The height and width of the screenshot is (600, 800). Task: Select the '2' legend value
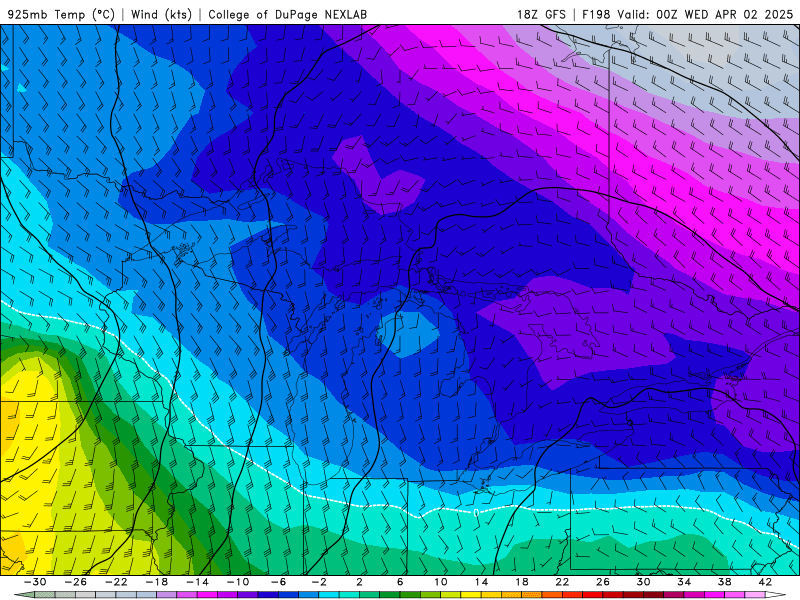click(359, 582)
